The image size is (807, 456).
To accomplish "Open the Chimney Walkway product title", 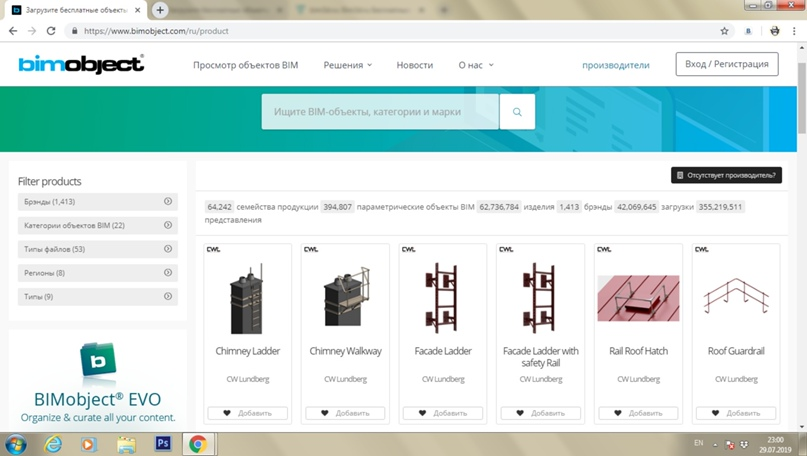I will click(x=345, y=351).
